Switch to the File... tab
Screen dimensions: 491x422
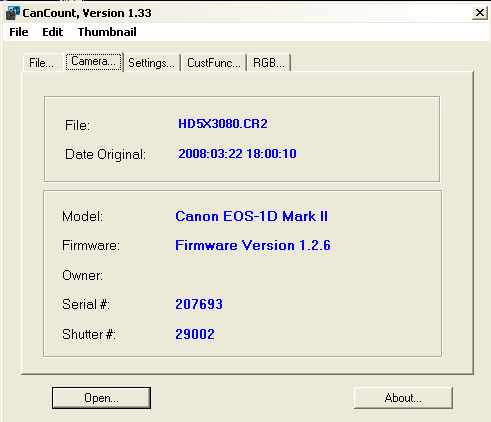(x=42, y=63)
